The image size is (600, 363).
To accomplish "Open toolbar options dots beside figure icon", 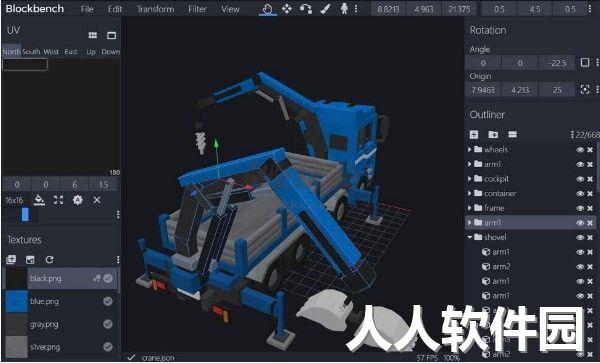I will click(x=356, y=9).
